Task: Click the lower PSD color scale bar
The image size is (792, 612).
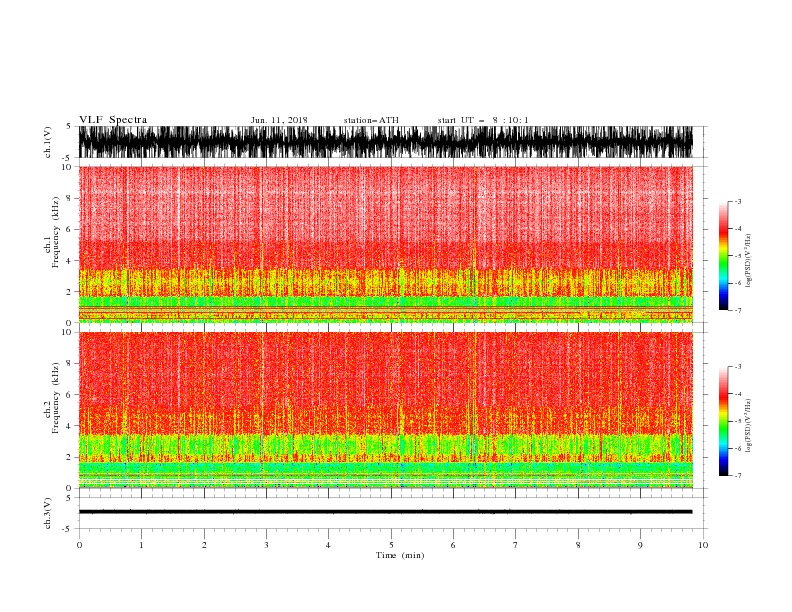Action: coord(723,421)
